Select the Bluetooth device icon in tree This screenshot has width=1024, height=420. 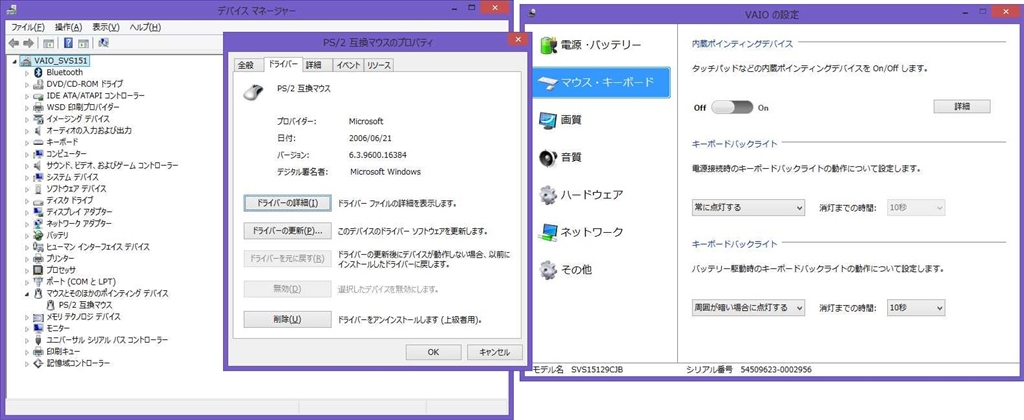pyautogui.click(x=39, y=73)
